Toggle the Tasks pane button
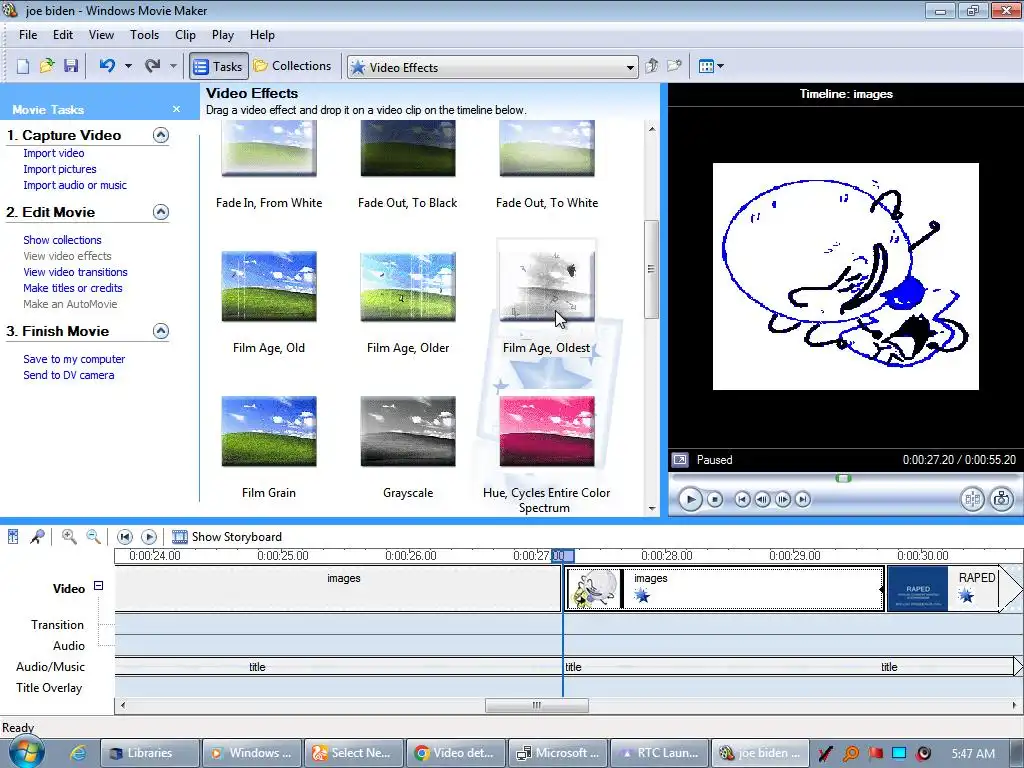This screenshot has width=1024, height=768. pyautogui.click(x=219, y=66)
